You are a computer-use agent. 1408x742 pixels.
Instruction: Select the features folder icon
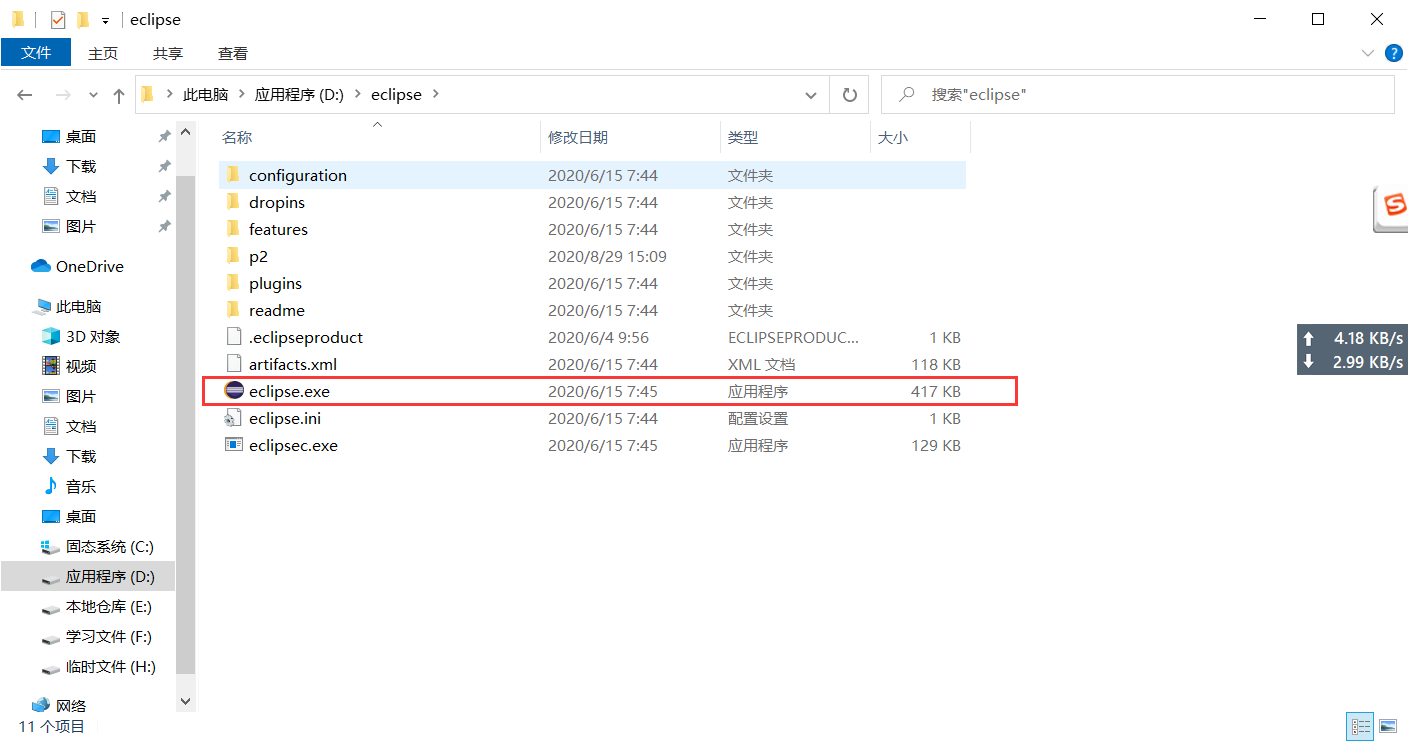(233, 229)
